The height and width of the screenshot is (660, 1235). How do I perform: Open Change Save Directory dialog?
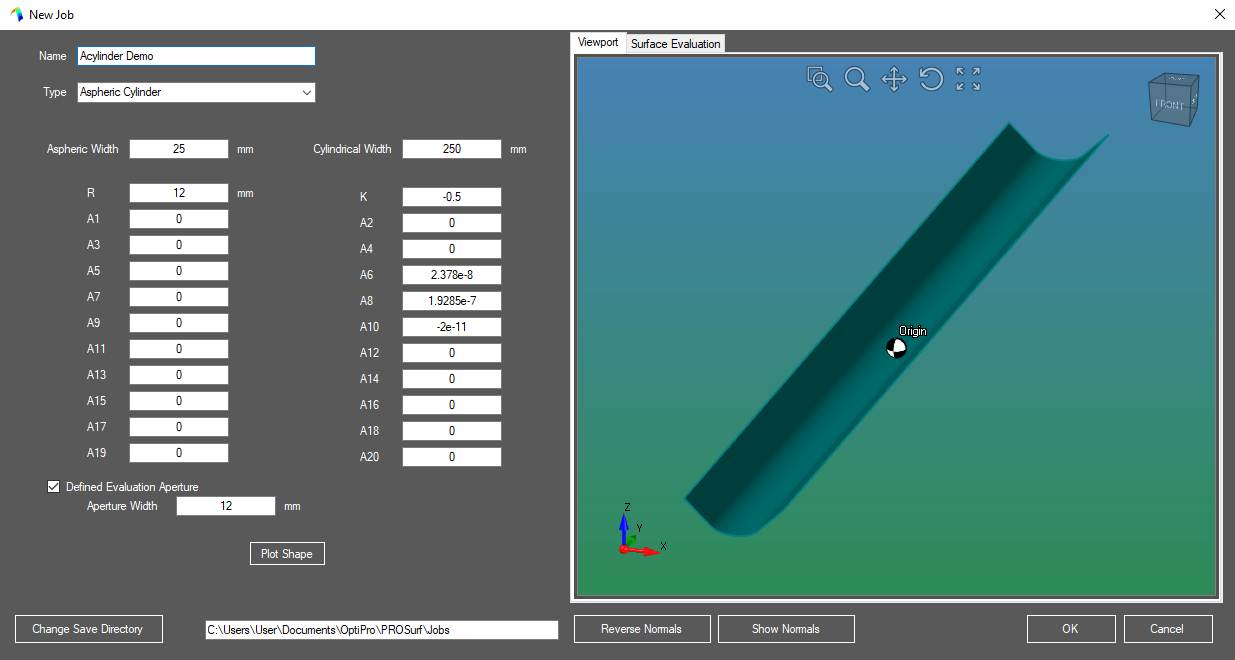click(88, 629)
